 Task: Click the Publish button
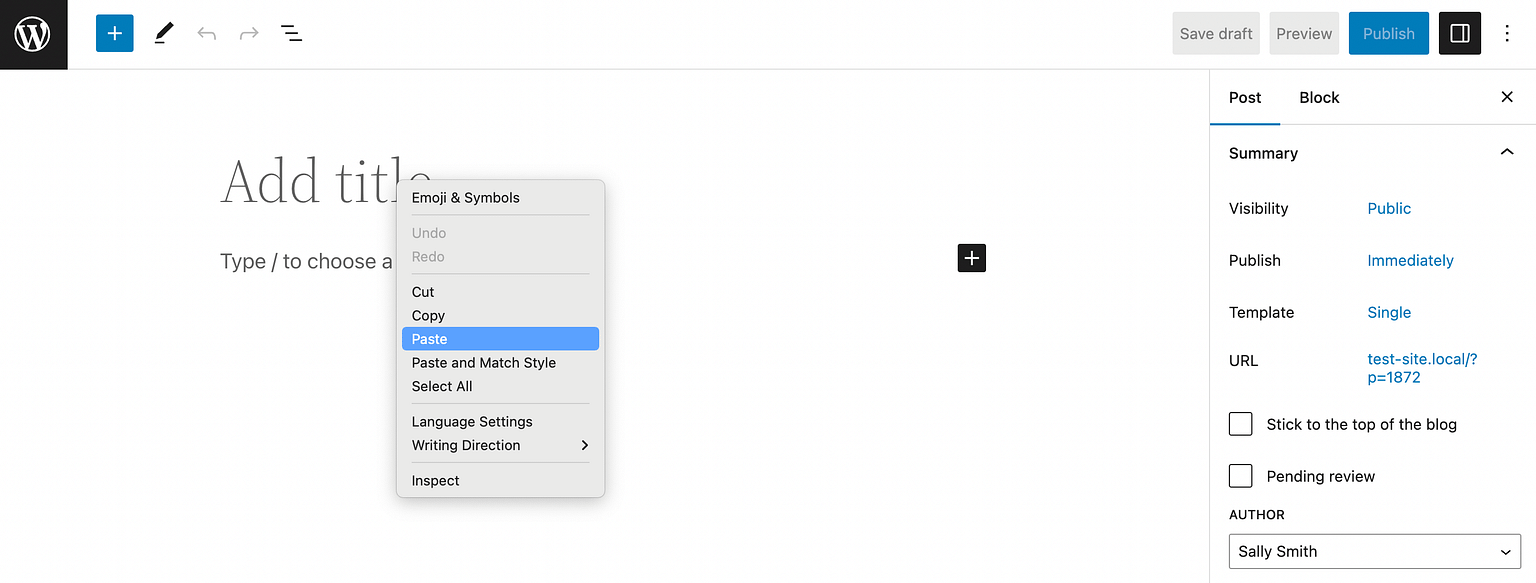1388,33
